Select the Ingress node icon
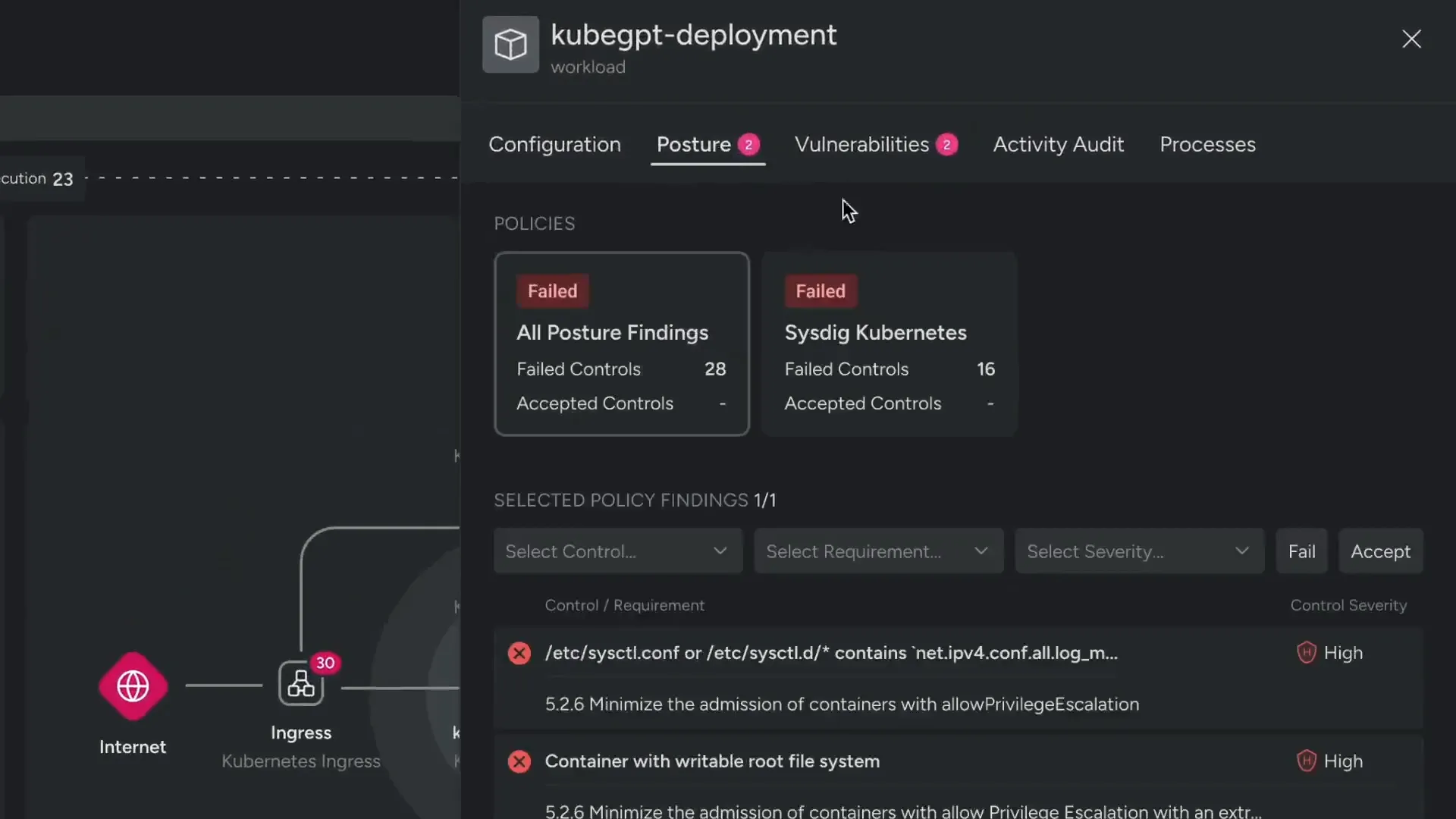Viewport: 1456px width, 819px height. [x=301, y=684]
